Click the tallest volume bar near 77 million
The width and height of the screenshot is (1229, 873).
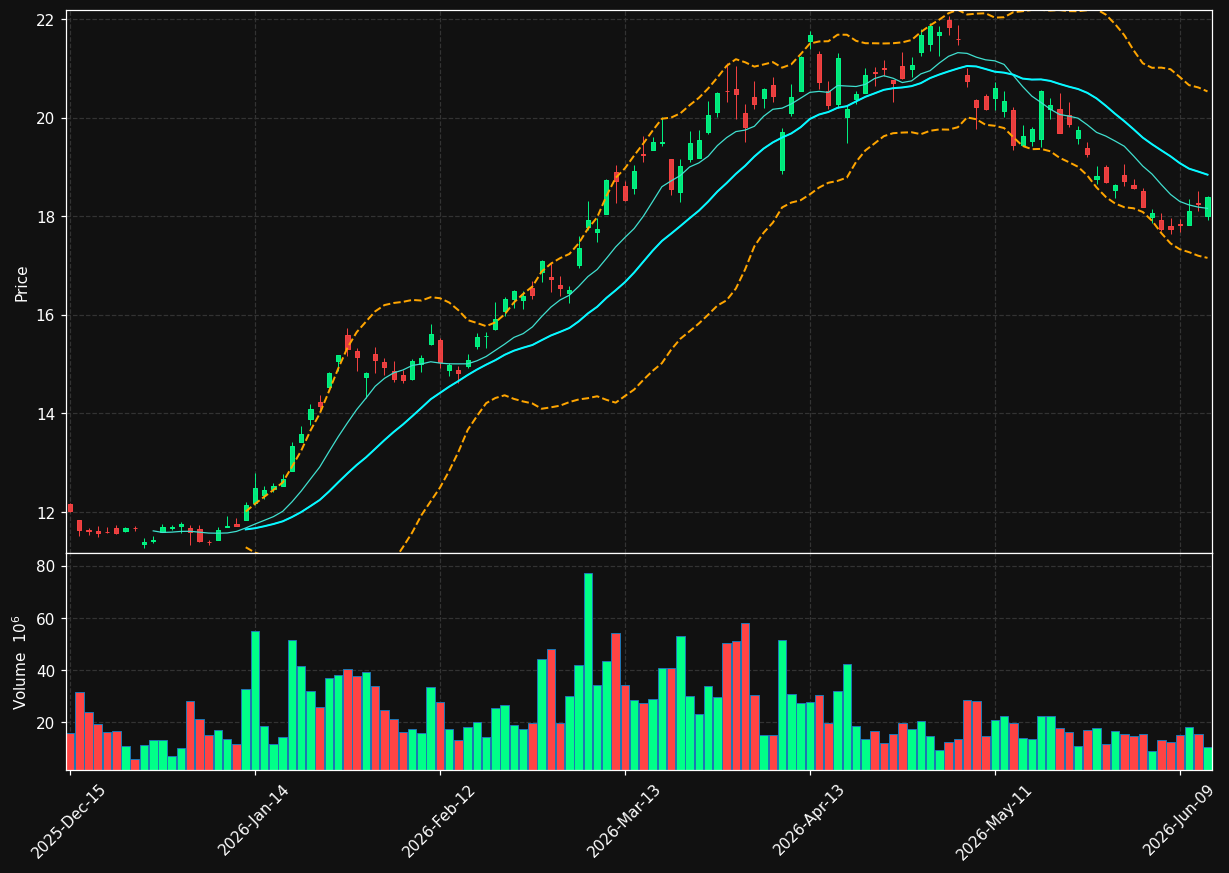588,671
